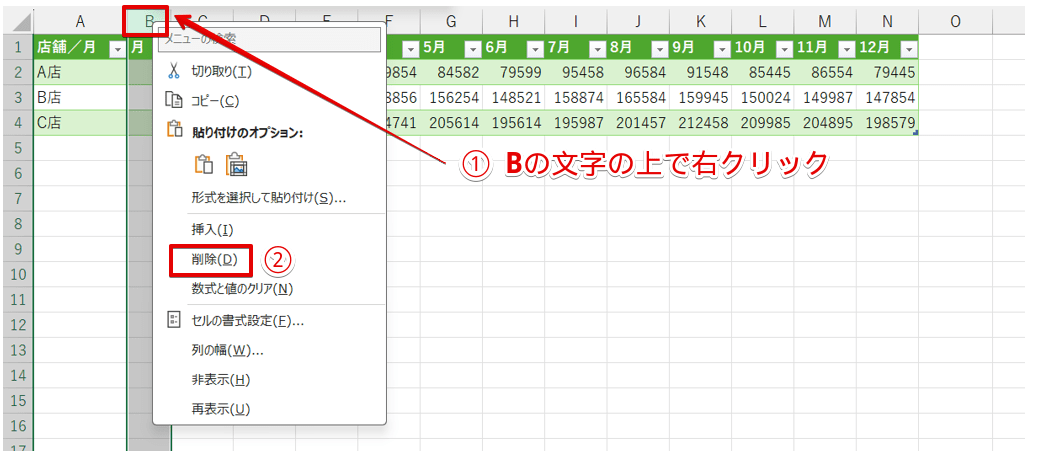Click cell with value 149987

825,98
